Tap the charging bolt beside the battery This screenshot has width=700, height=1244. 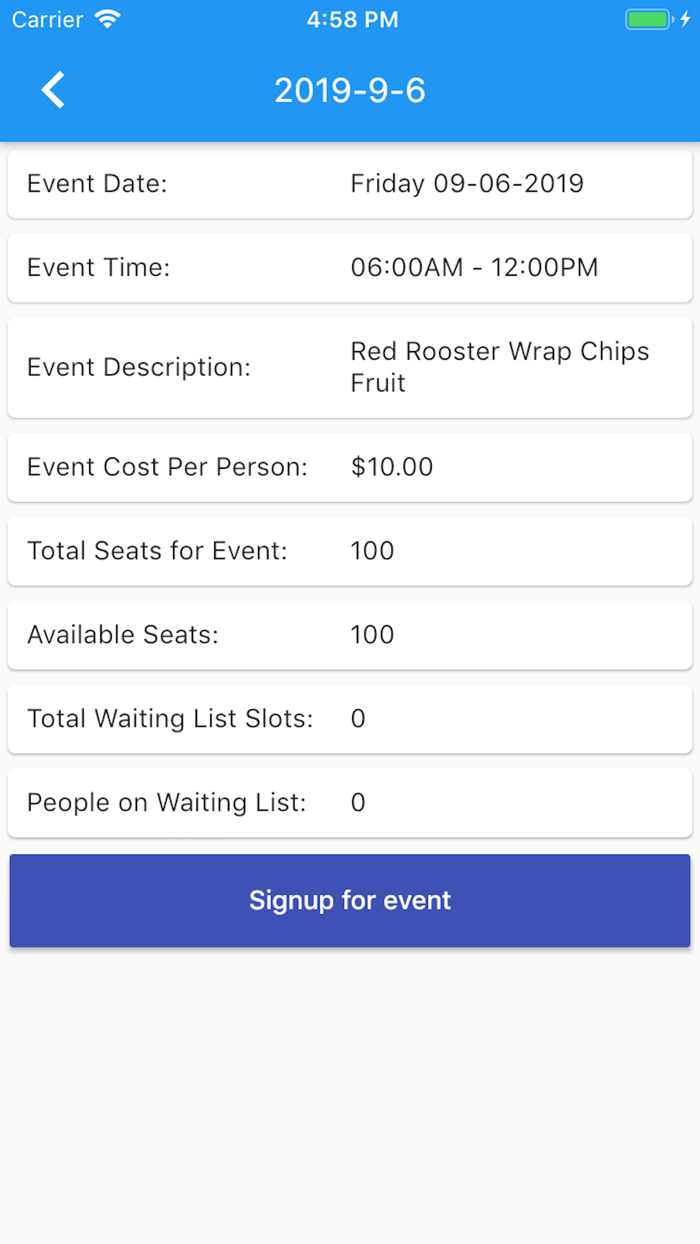point(686,19)
